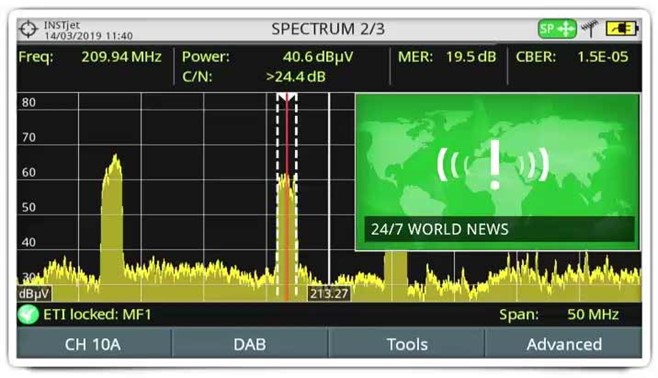This screenshot has width=658, height=378.
Task: Tap the 24/7 WORLD NEWS video thumbnail
Action: [x=498, y=172]
